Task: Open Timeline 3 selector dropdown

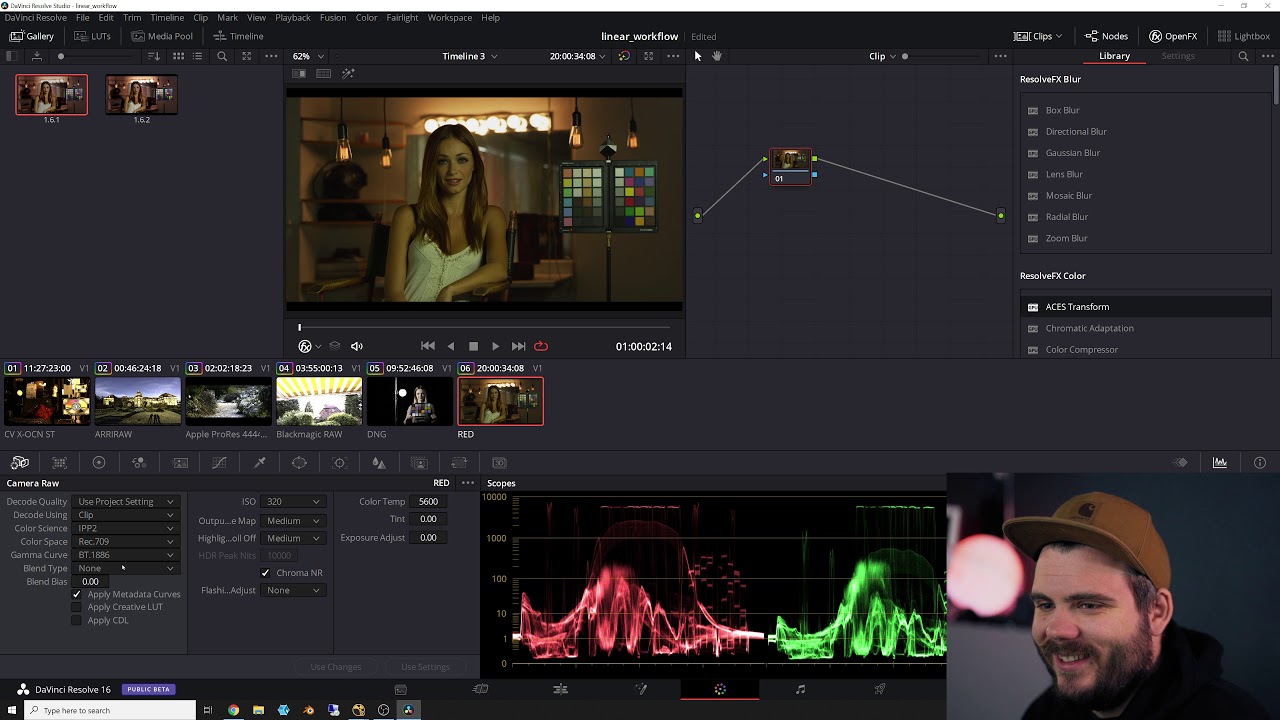Action: [470, 56]
